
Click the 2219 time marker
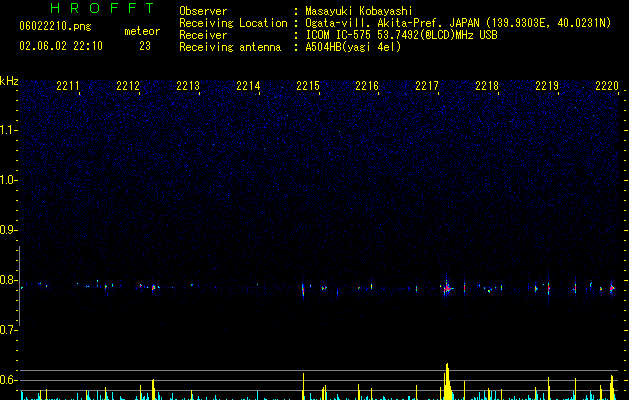tap(547, 86)
